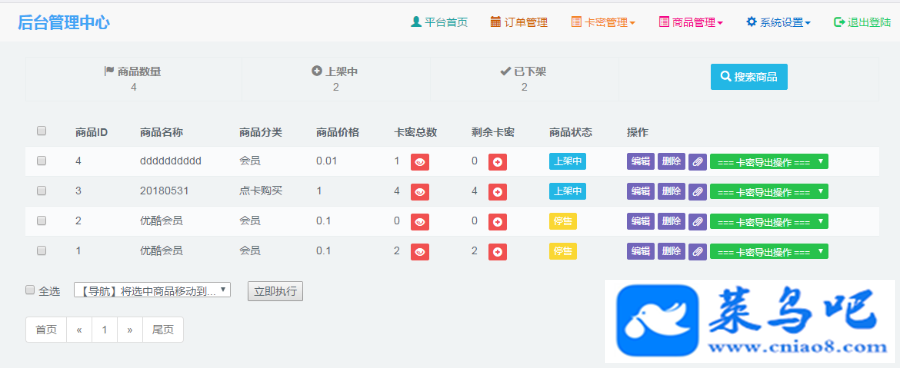Click the previous page « button

pos(79,330)
